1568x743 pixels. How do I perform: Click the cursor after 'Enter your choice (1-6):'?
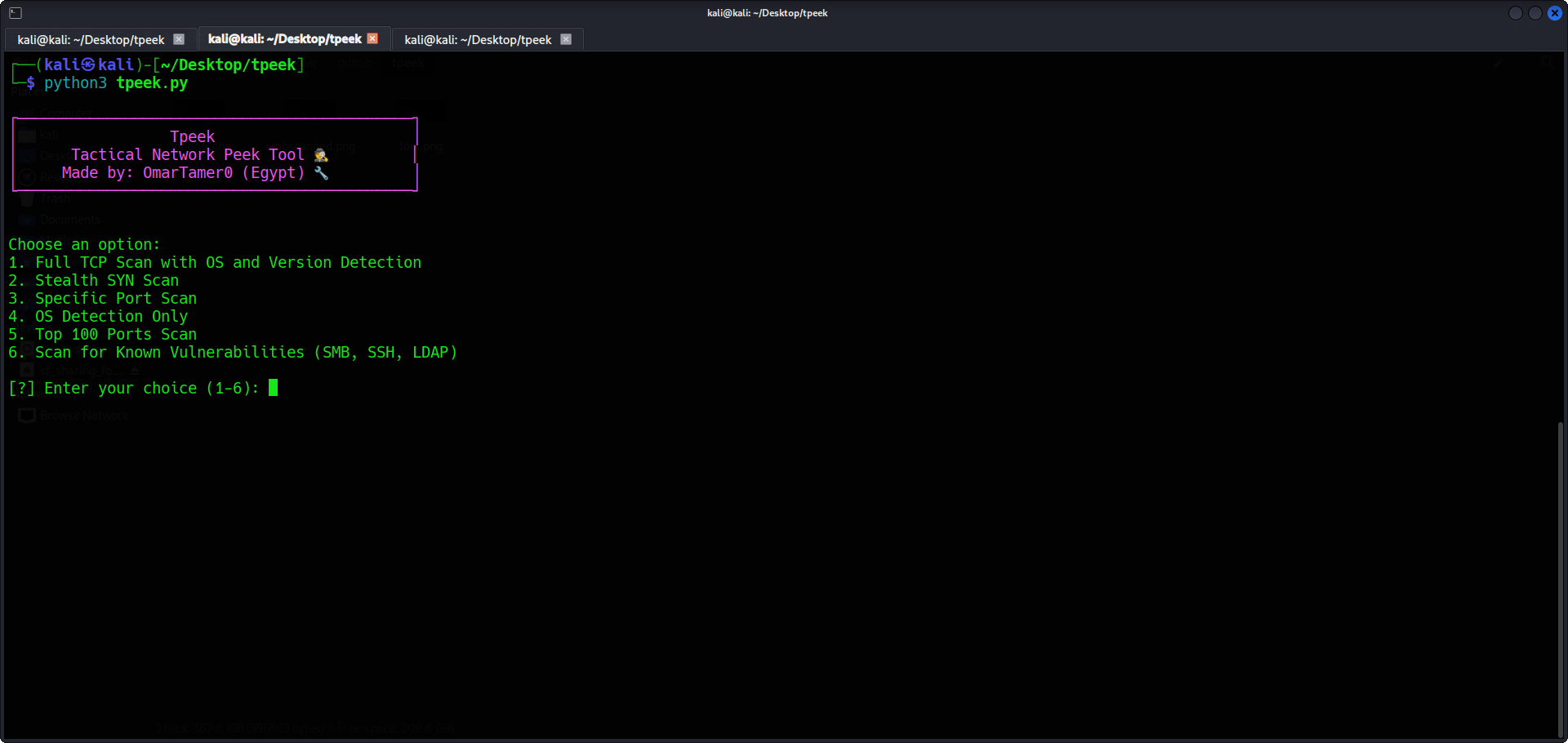274,388
